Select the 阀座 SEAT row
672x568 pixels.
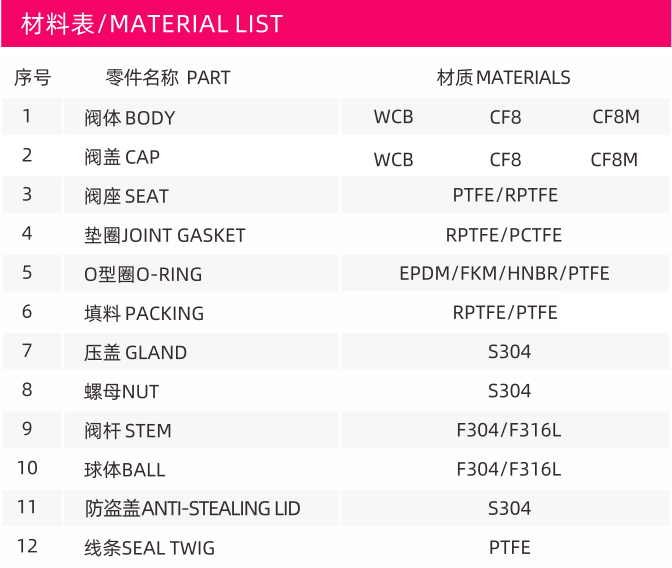(336, 195)
